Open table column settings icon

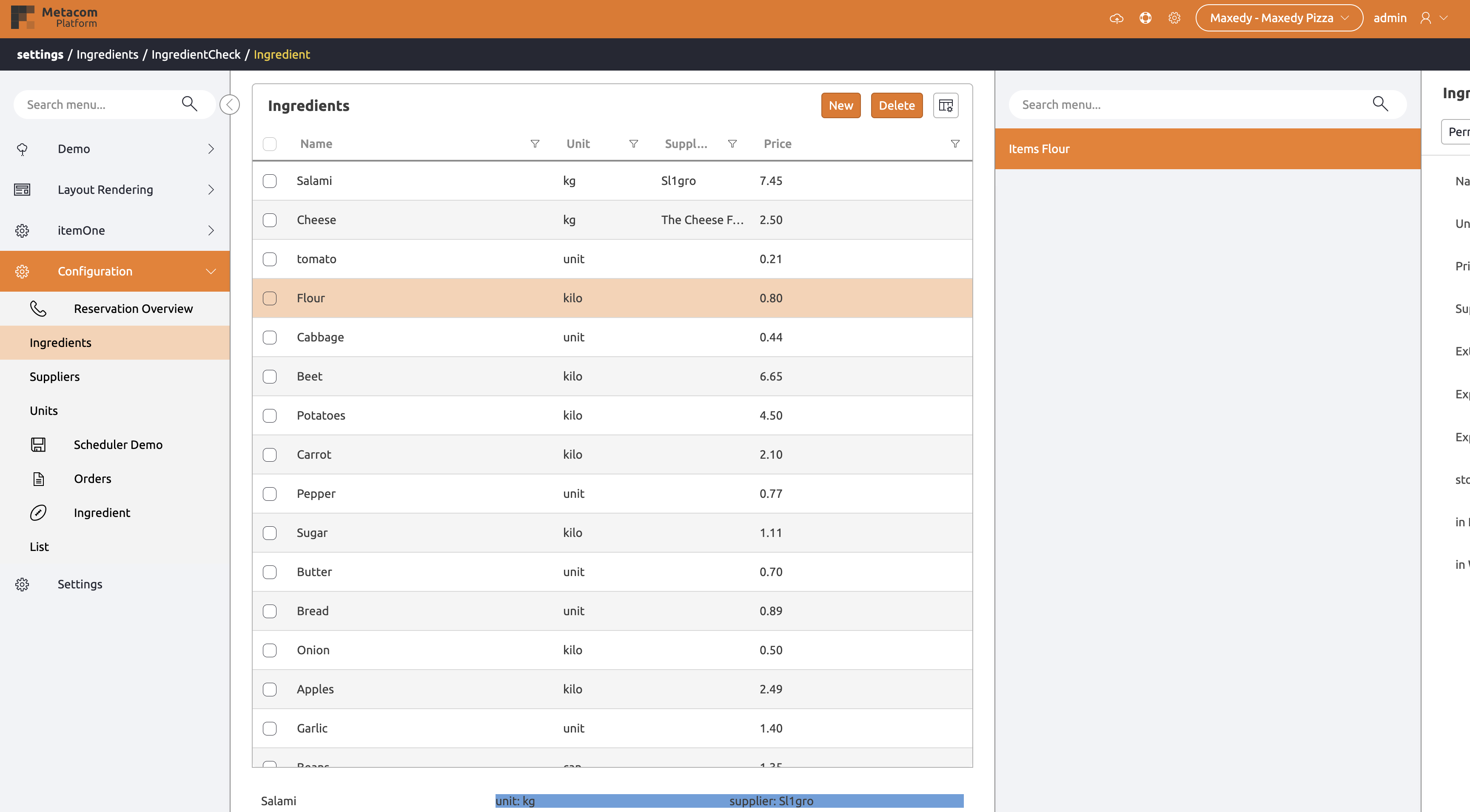pyautogui.click(x=945, y=105)
